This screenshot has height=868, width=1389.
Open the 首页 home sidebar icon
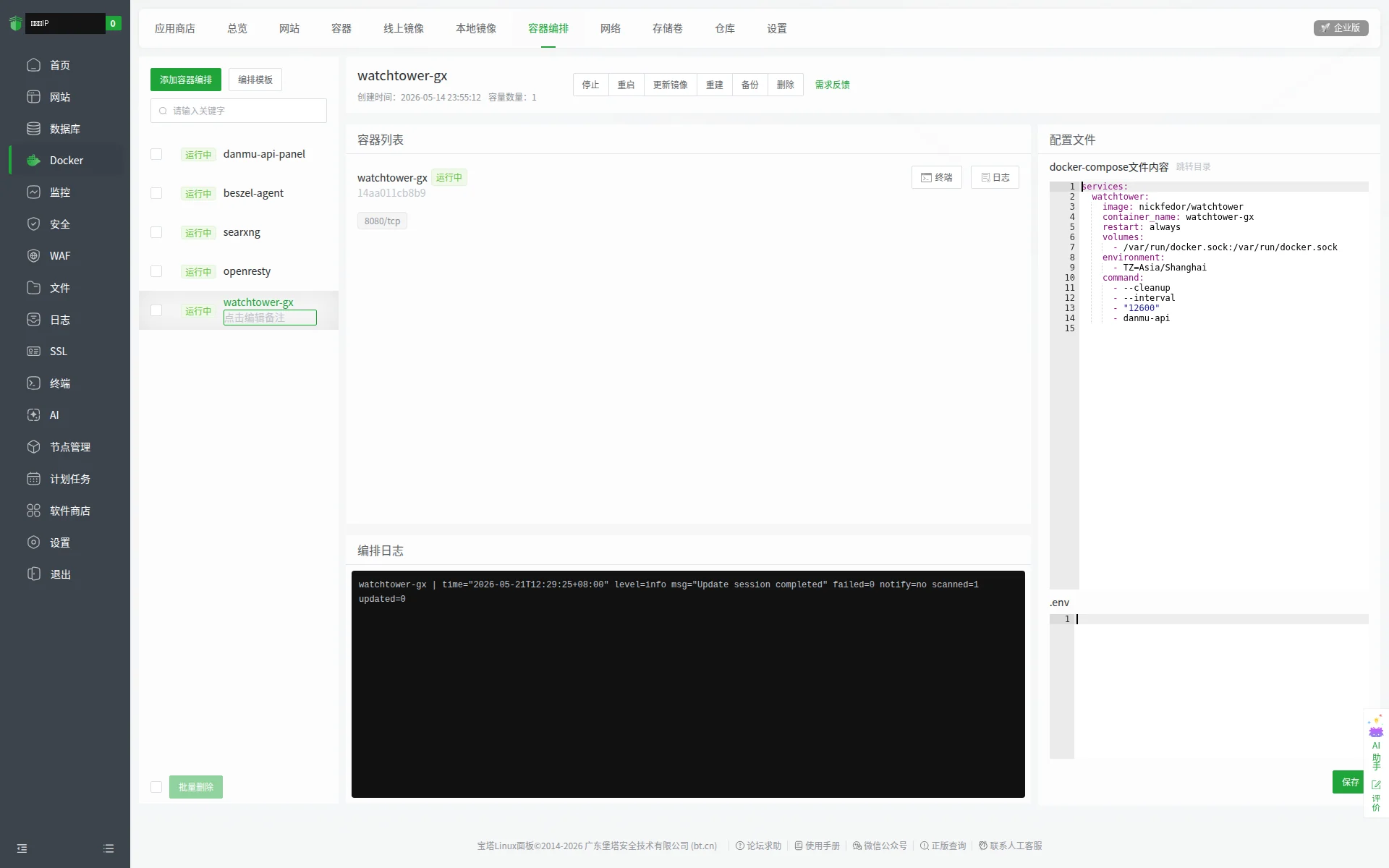point(33,65)
